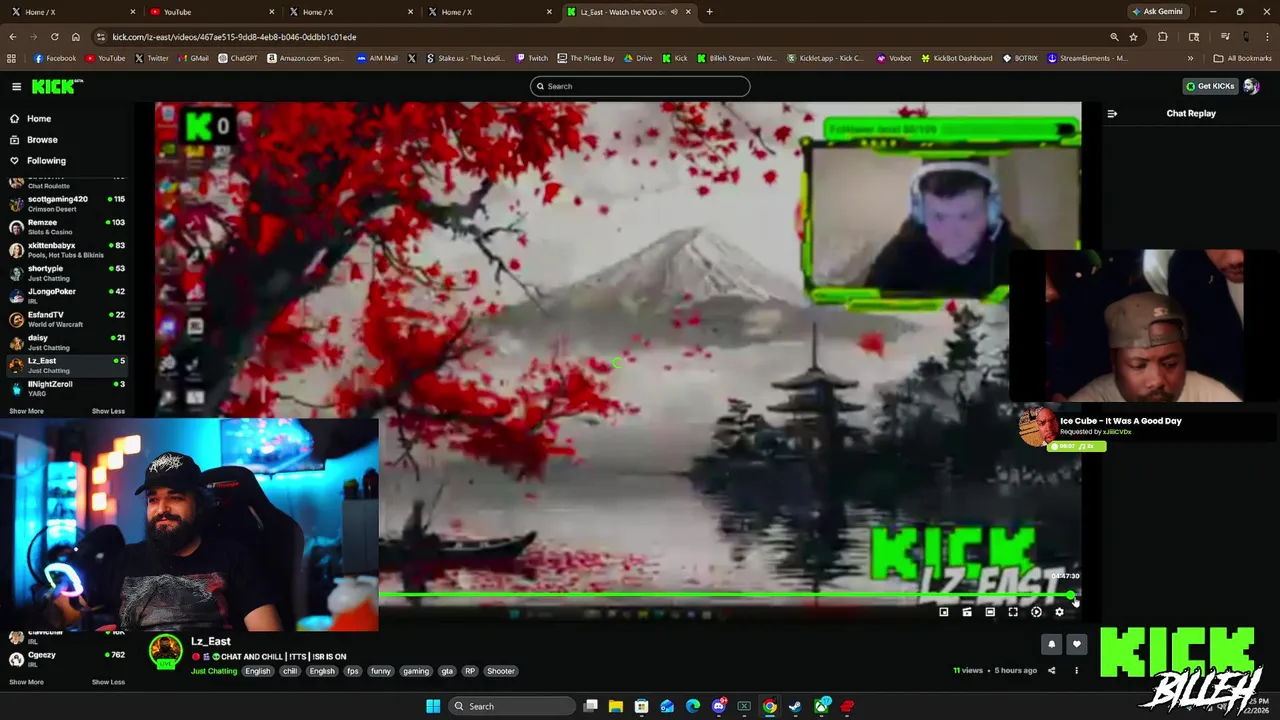
Task: Enter fullscreen on the video player
Action: [x=1013, y=612]
